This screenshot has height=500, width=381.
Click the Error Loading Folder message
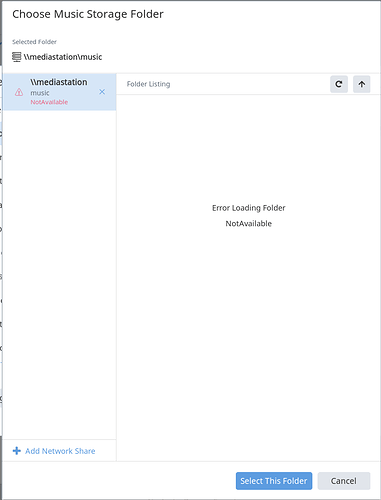[x=249, y=208]
